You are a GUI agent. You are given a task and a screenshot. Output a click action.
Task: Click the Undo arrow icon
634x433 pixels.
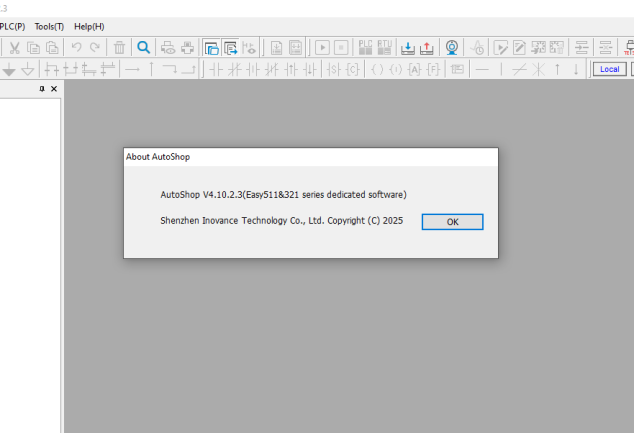click(x=76, y=48)
